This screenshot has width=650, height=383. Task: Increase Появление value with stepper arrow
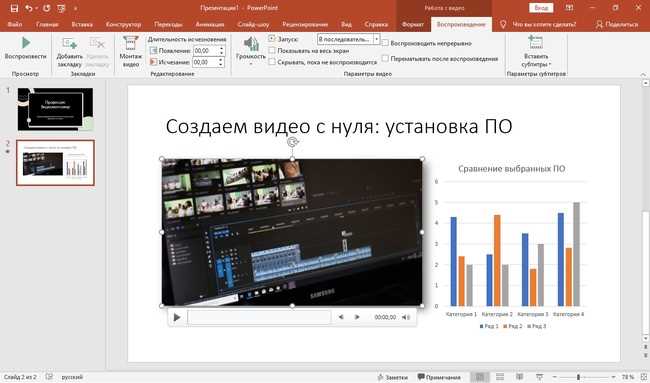(221, 48)
